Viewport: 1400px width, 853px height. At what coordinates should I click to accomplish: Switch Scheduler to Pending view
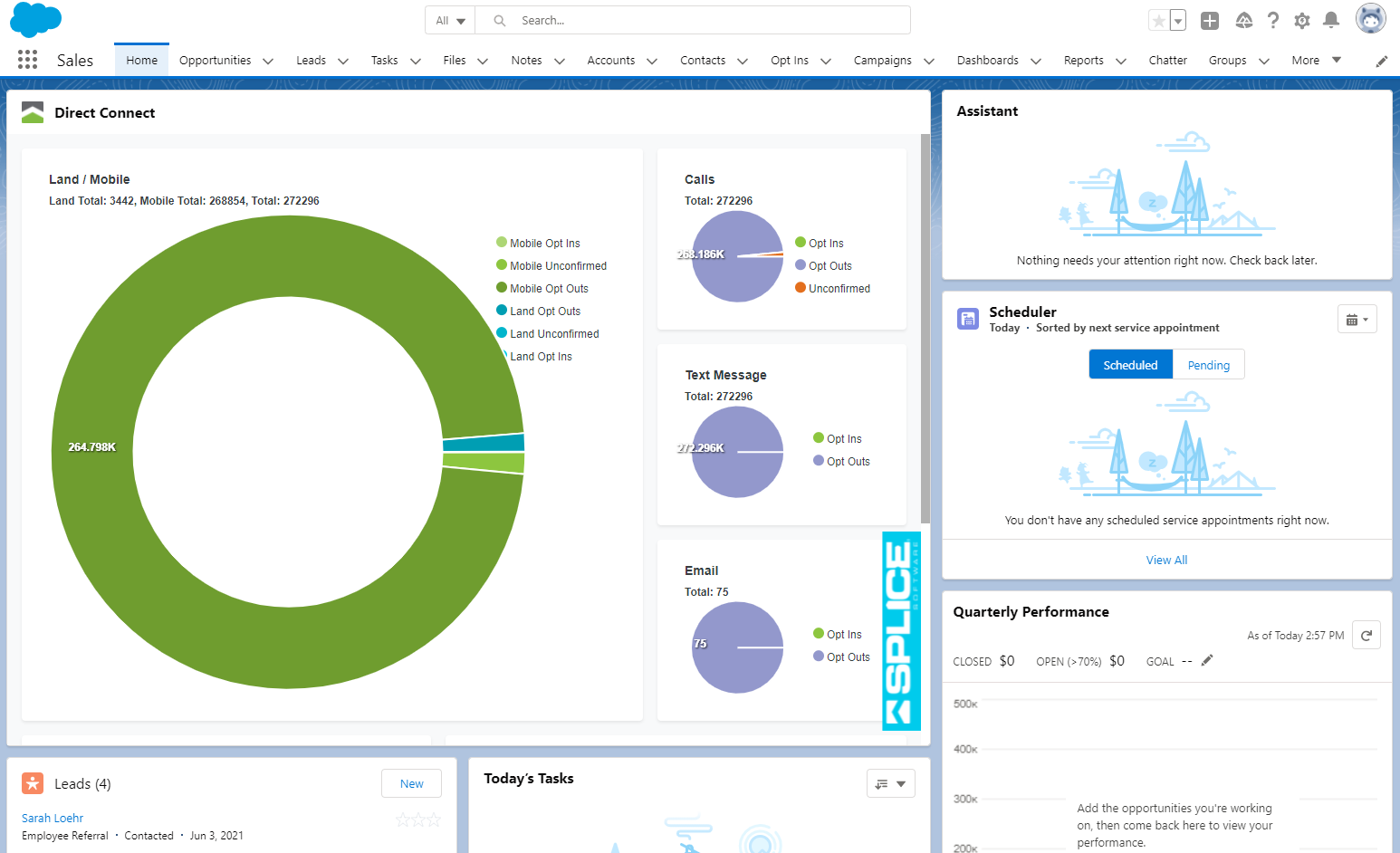coord(1208,365)
